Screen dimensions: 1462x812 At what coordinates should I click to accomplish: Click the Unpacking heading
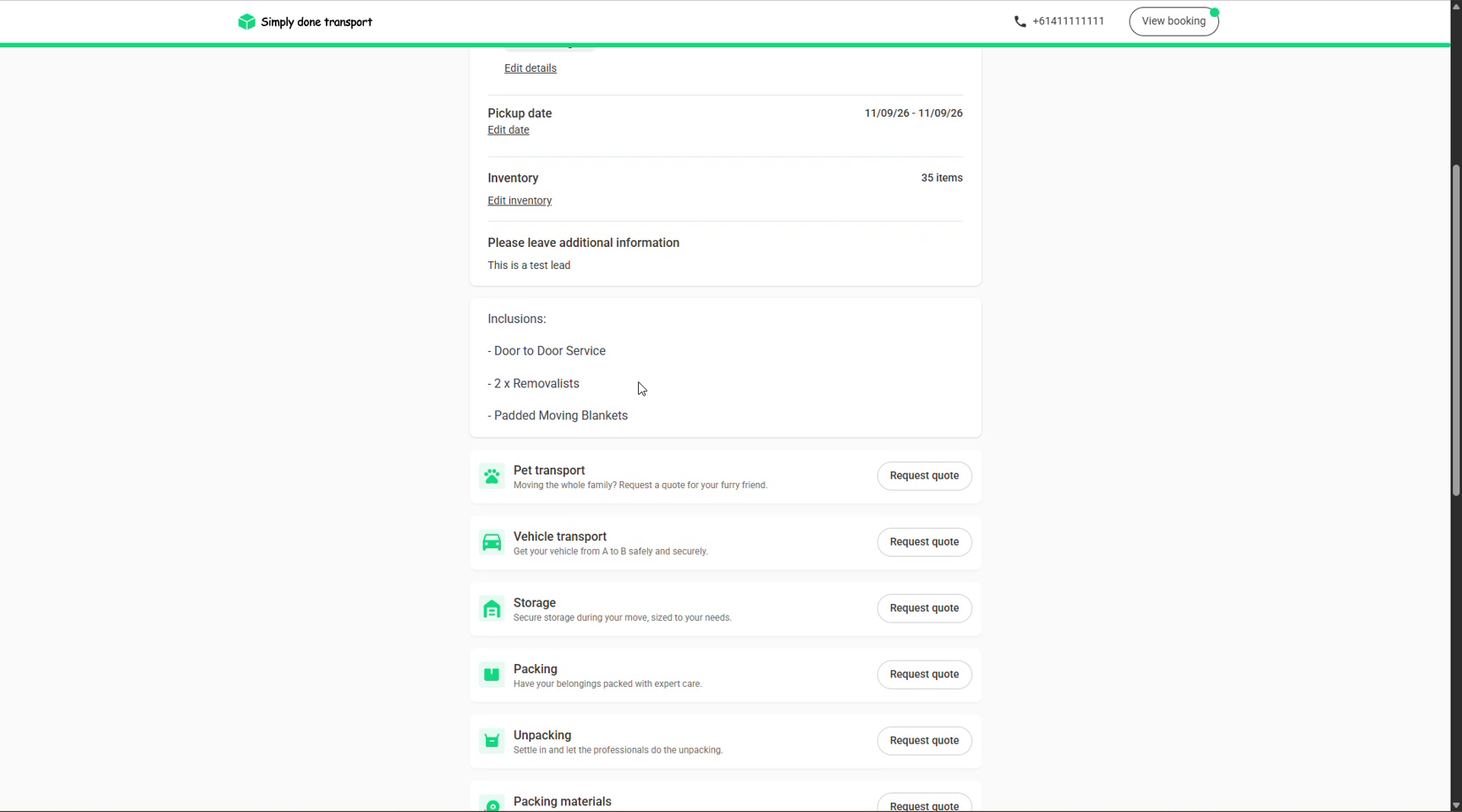click(542, 736)
